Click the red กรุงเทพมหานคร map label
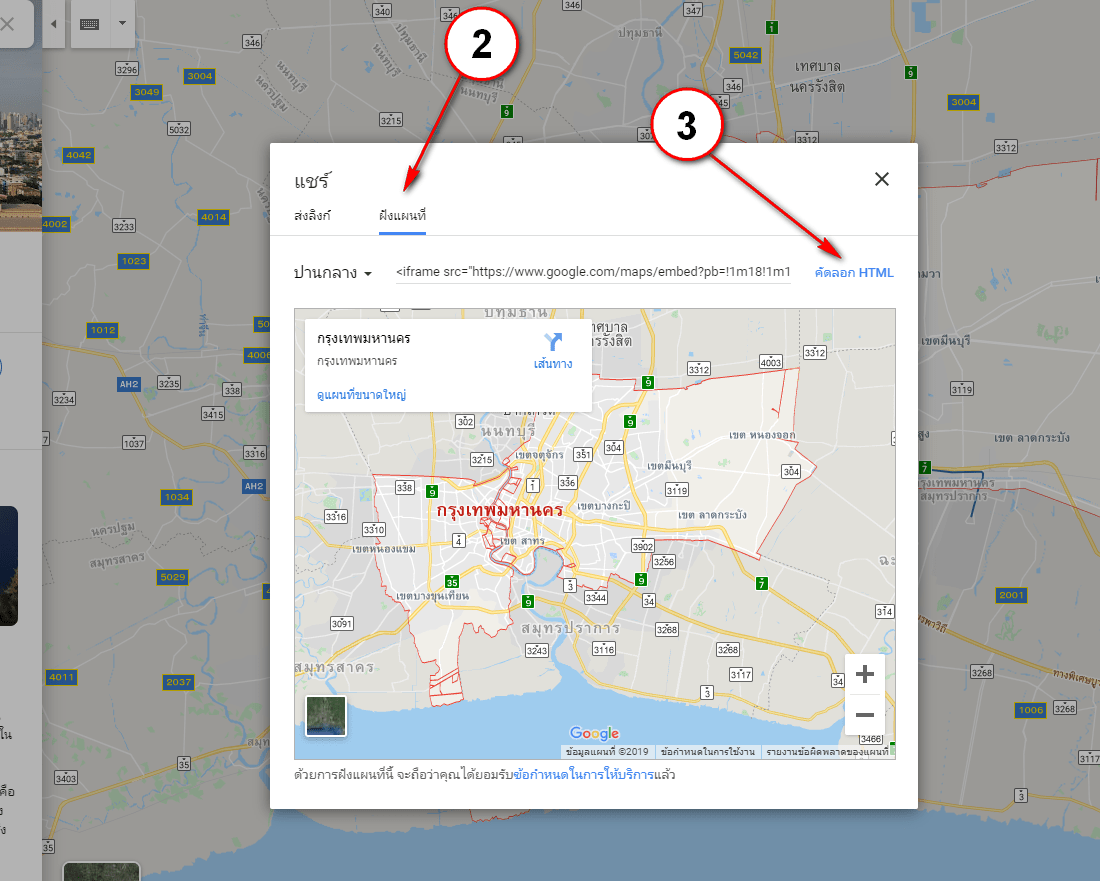The height and width of the screenshot is (881, 1100). [x=499, y=509]
